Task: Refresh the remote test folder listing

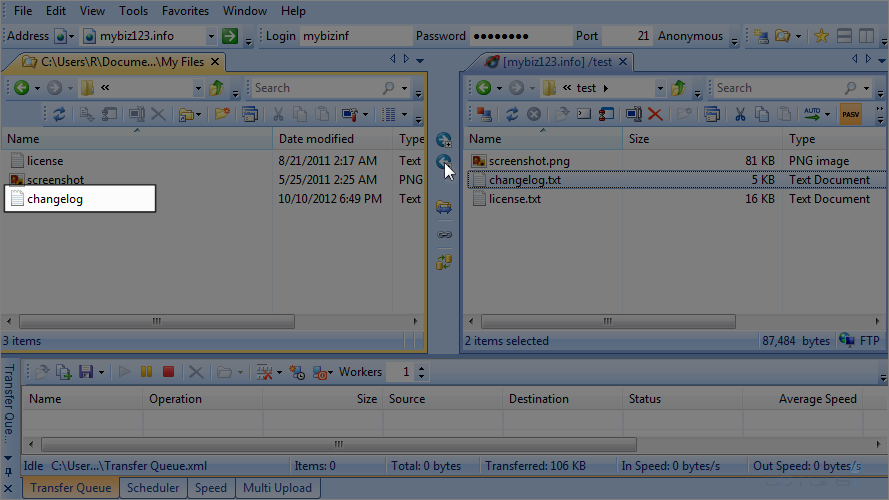Action: pos(512,114)
